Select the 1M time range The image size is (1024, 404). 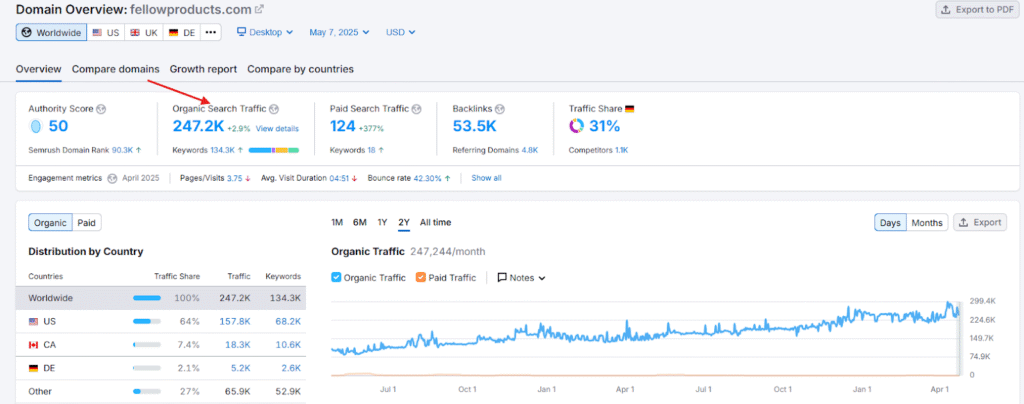(x=337, y=223)
